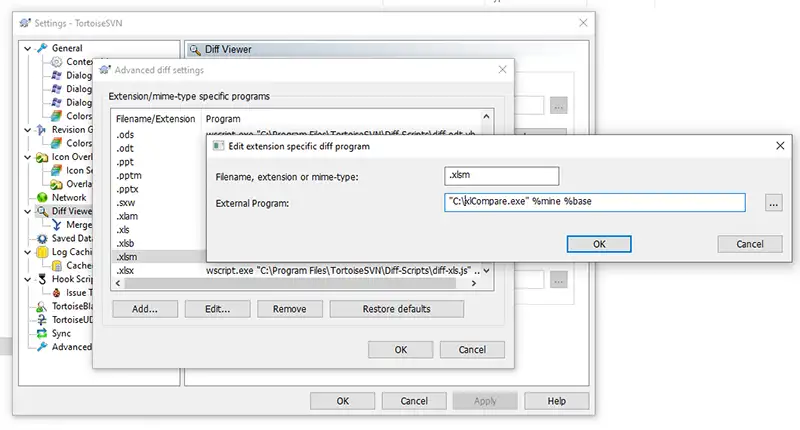Collapse the Log Caching tree node
Screen dimensions: 800x430
click(28, 252)
